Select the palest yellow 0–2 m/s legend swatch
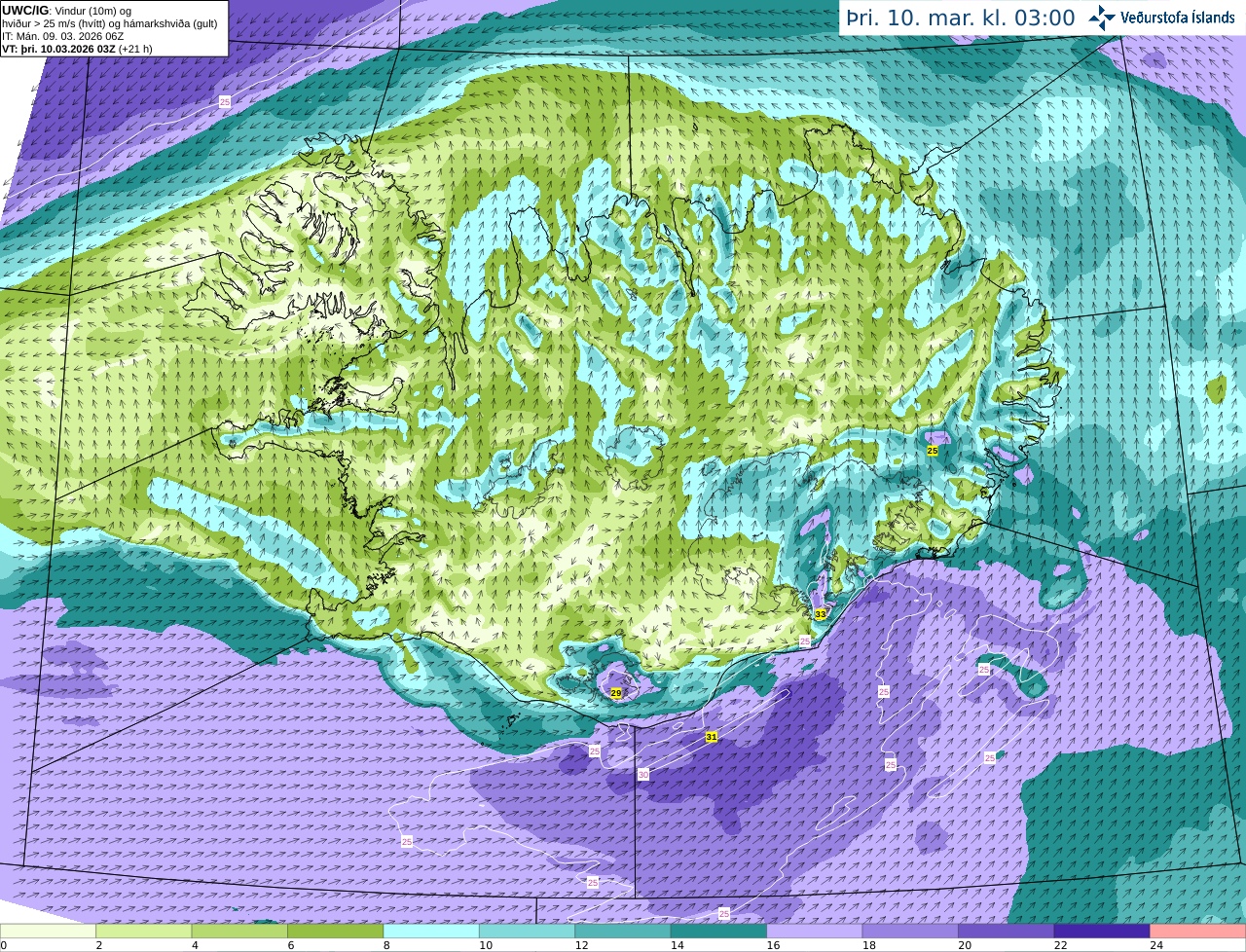This screenshot has height=952, width=1246. tap(48, 931)
